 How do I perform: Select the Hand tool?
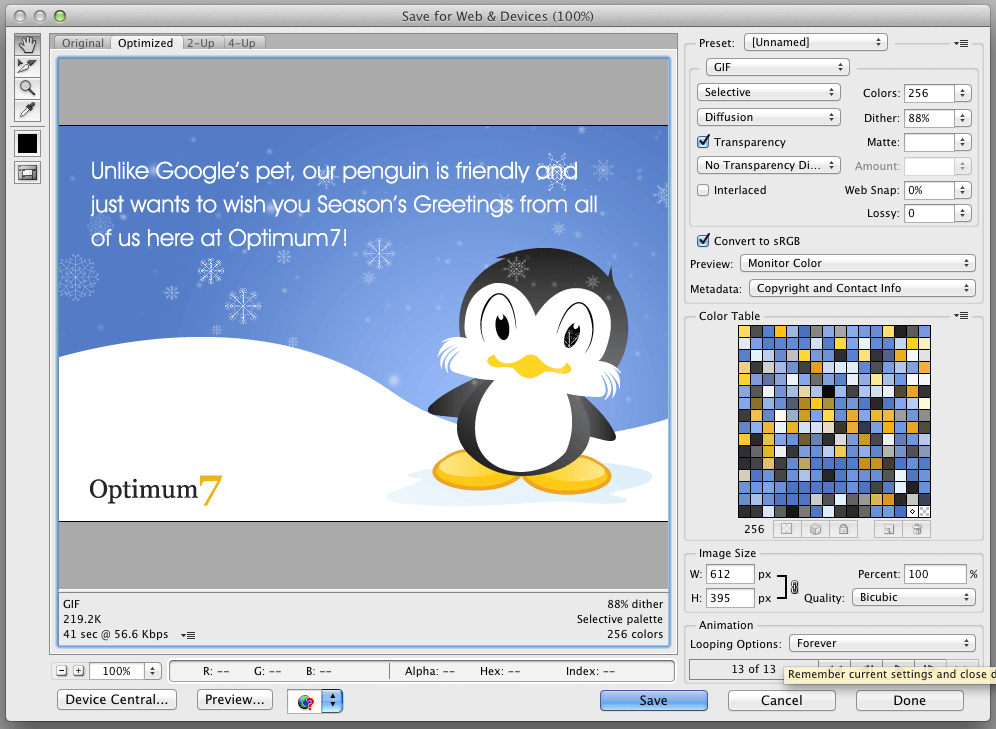[x=27, y=44]
